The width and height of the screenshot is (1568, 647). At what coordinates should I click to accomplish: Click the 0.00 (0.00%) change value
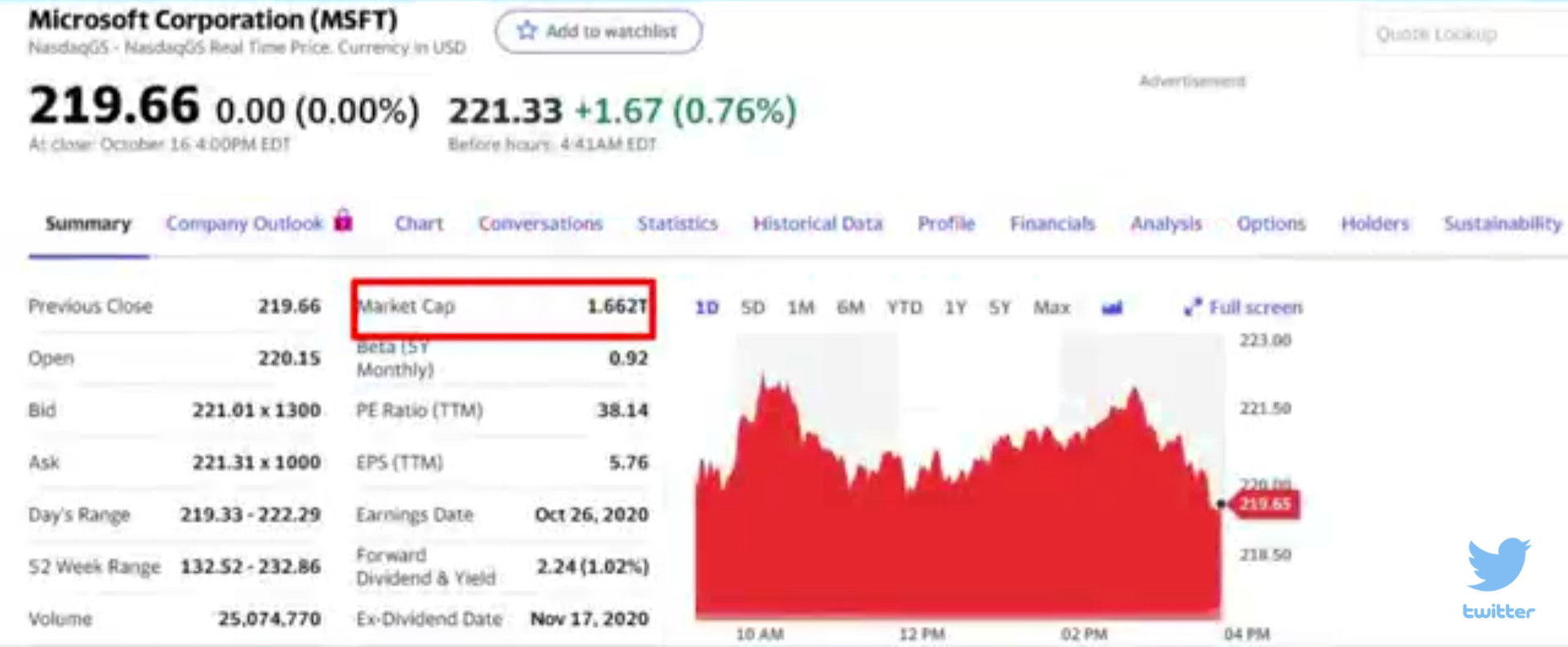click(x=318, y=111)
